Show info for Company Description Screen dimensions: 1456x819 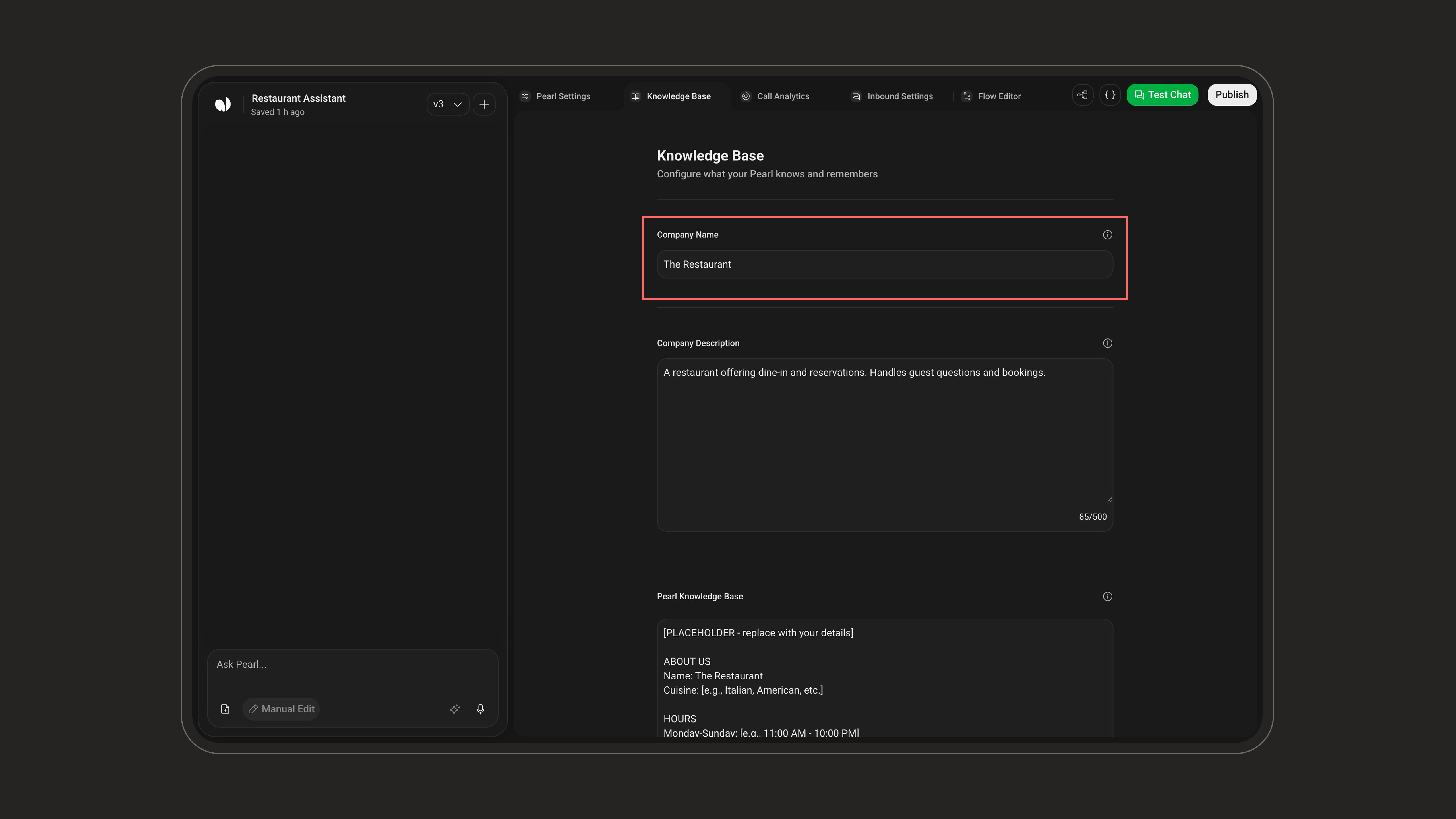tap(1107, 343)
